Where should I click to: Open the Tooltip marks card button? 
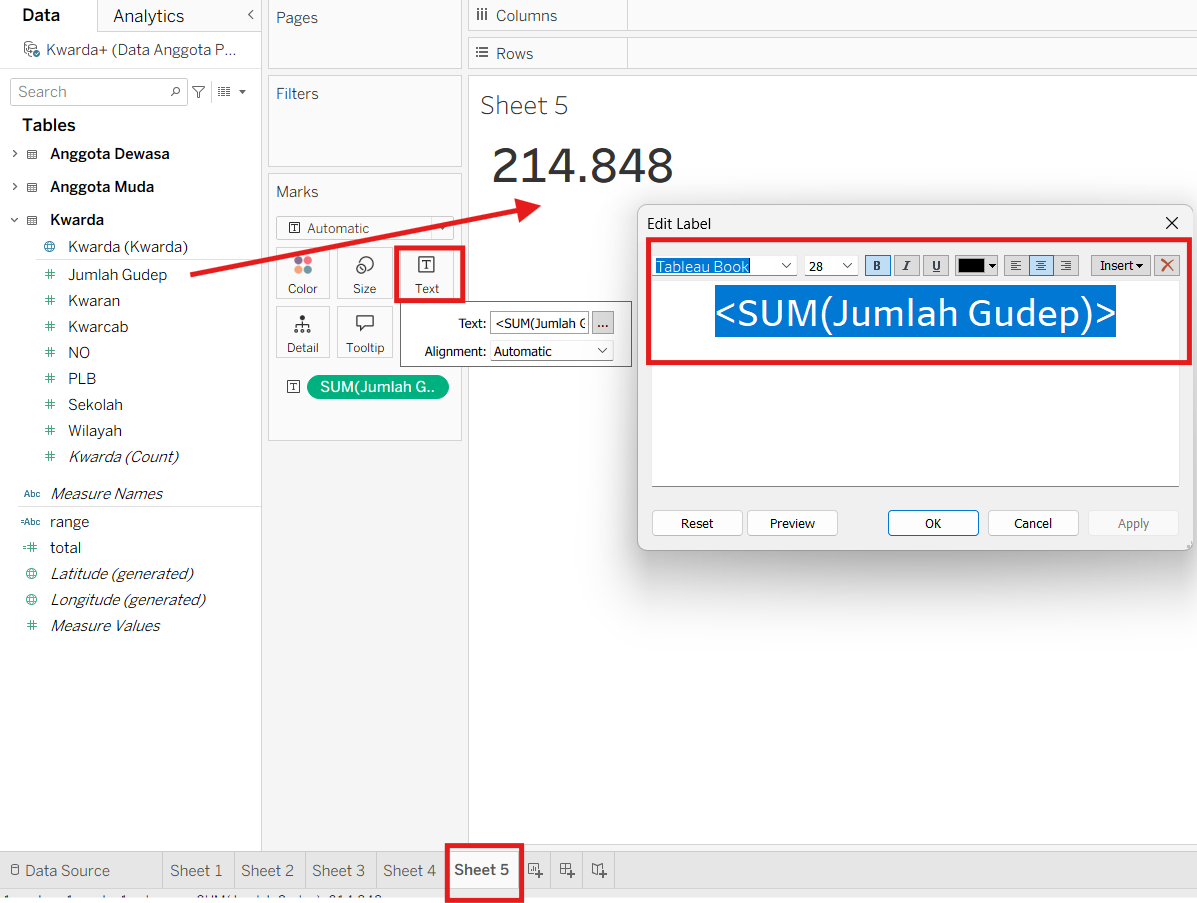(364, 332)
